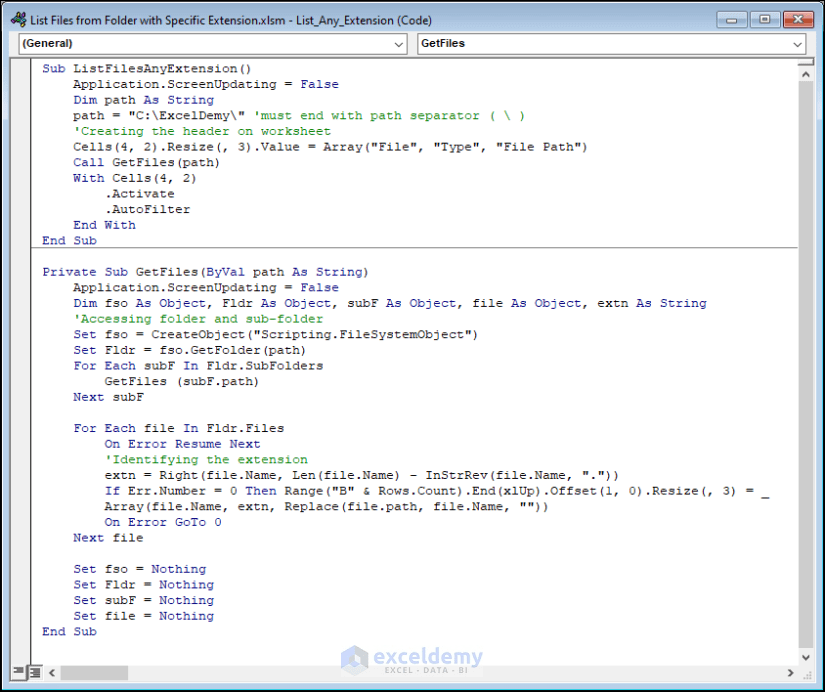This screenshot has width=825, height=692.
Task: Click the 'Next subF' line
Action: coord(108,397)
